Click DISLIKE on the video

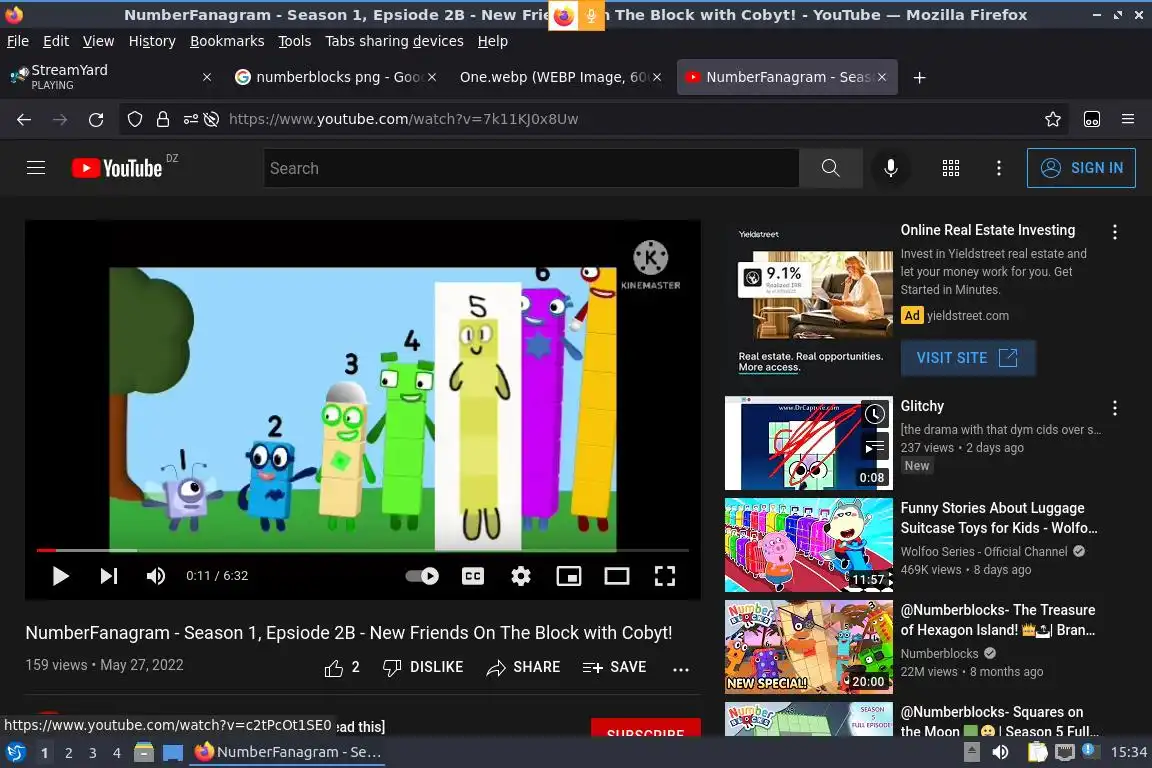423,667
